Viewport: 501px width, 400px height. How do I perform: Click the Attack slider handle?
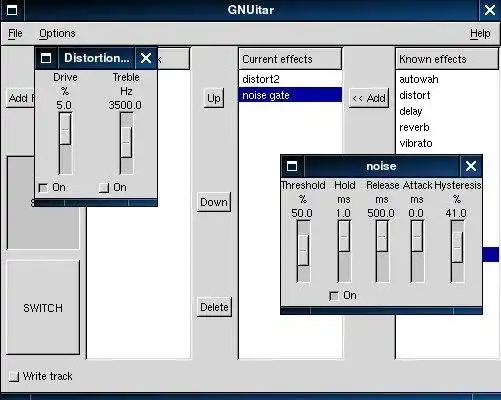point(417,236)
